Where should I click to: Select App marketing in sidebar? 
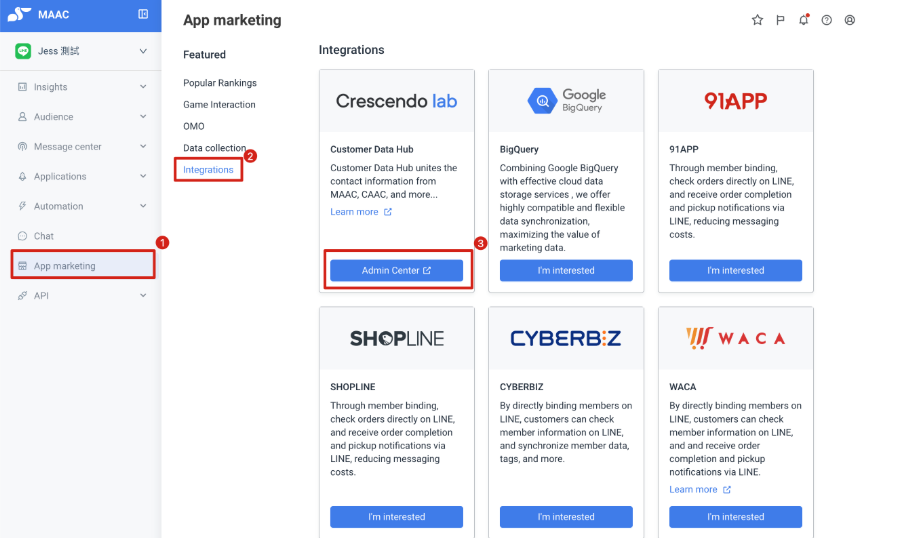pos(83,265)
